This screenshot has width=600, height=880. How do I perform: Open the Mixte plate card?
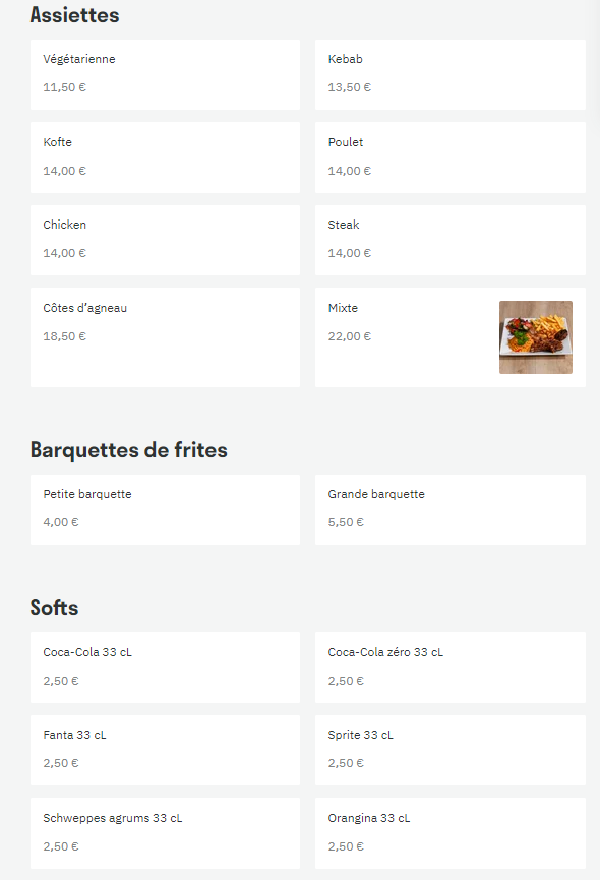(450, 337)
